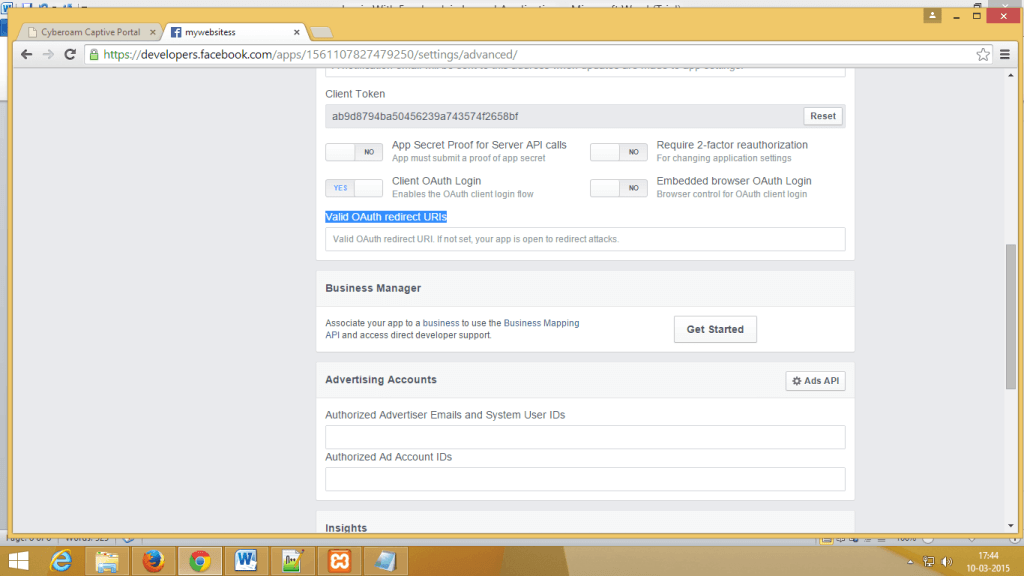Screen dimensions: 1024x576
Task: Close the mywebsitess tab
Action: [x=296, y=32]
